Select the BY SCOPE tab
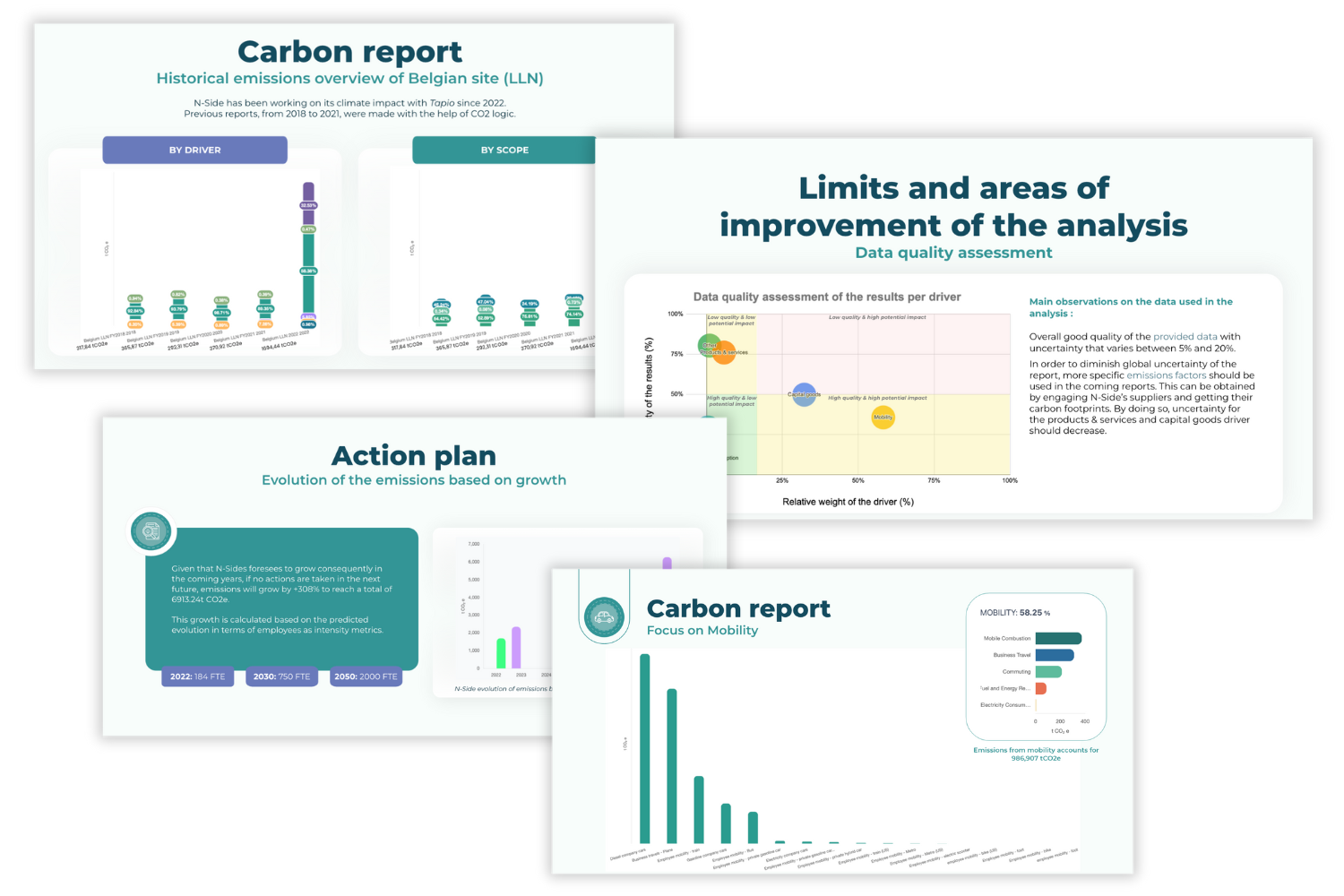The image size is (1344, 896). tap(504, 150)
